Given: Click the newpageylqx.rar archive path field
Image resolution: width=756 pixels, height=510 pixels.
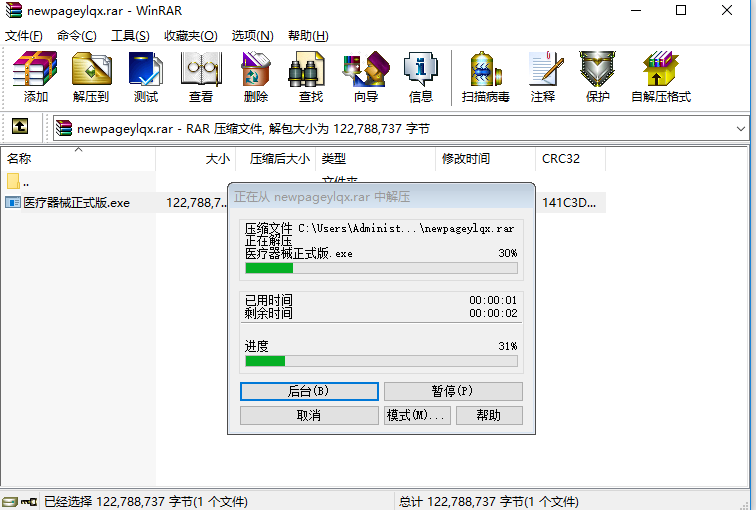Looking at the screenshot, I should 401,129.
